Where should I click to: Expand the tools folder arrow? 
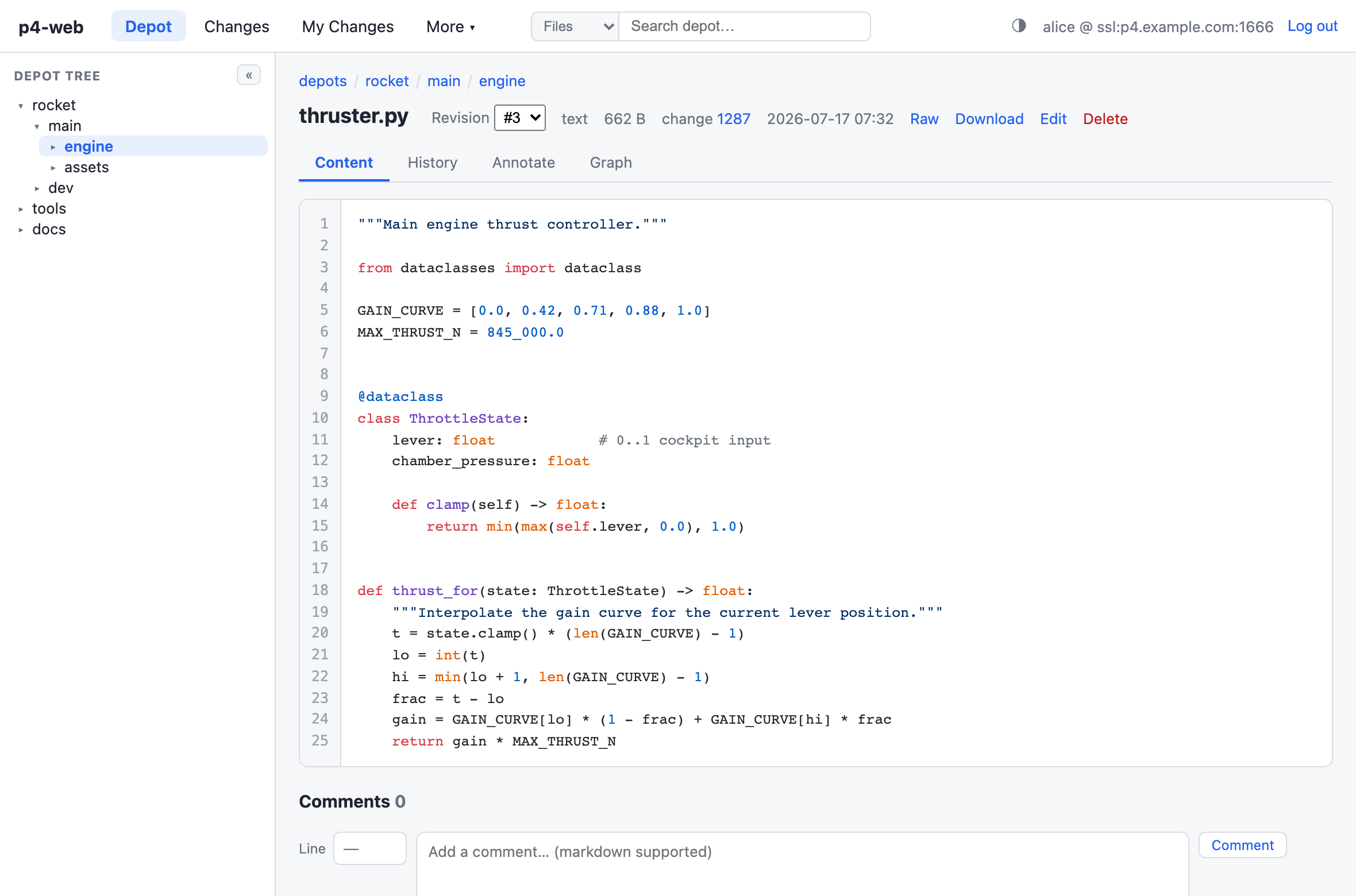(21, 209)
